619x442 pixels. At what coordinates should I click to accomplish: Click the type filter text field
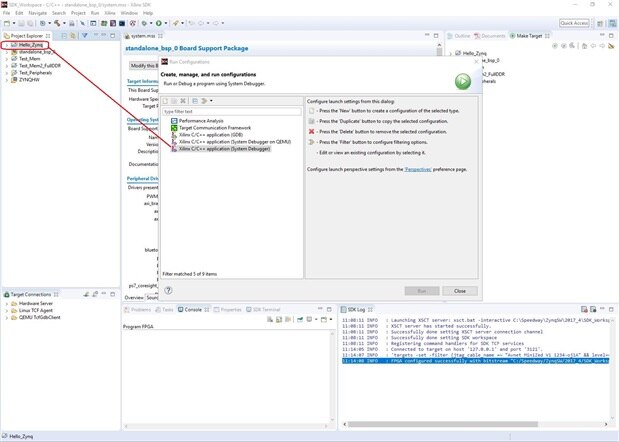click(x=228, y=112)
